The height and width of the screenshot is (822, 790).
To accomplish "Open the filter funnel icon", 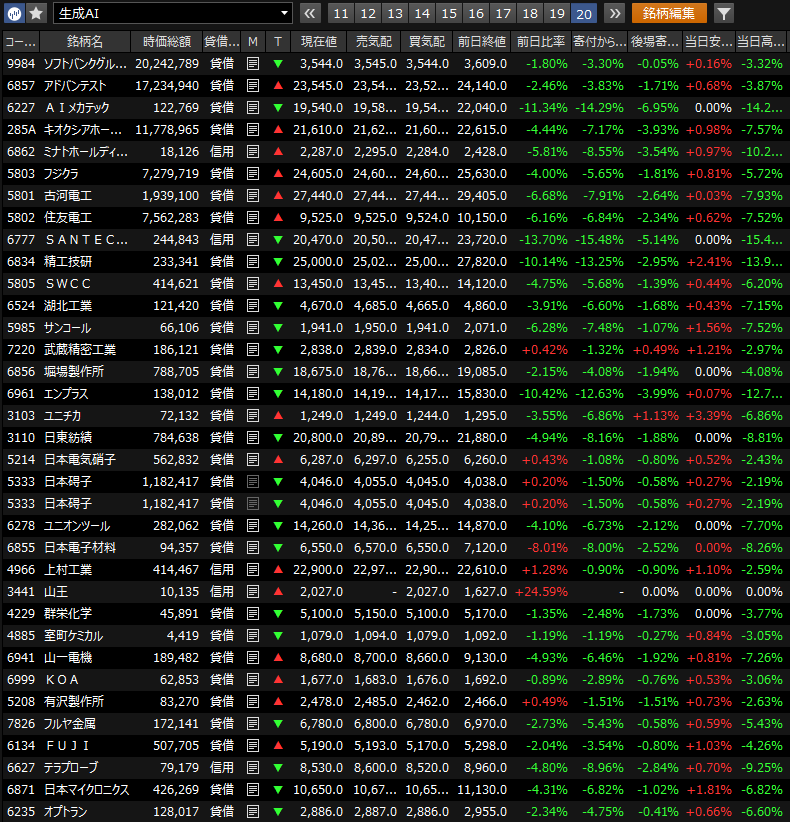I will point(724,13).
